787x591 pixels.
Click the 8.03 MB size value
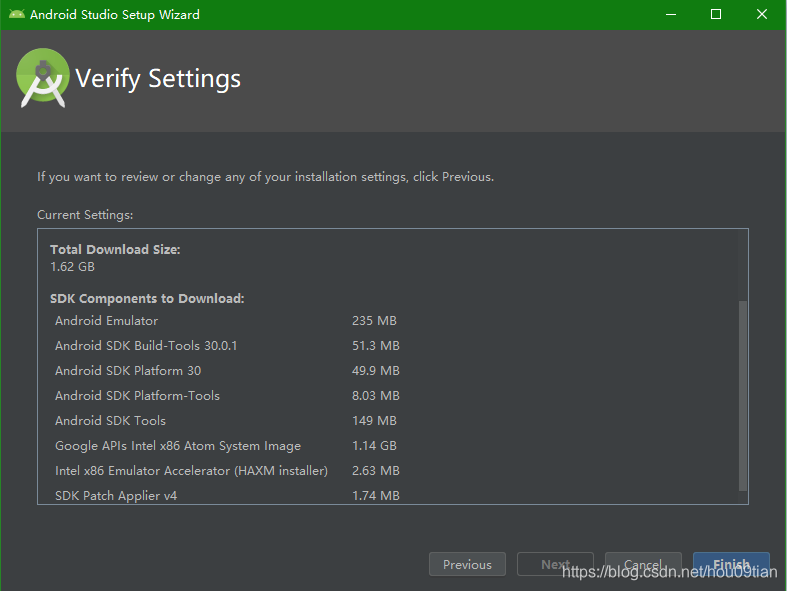[376, 396]
